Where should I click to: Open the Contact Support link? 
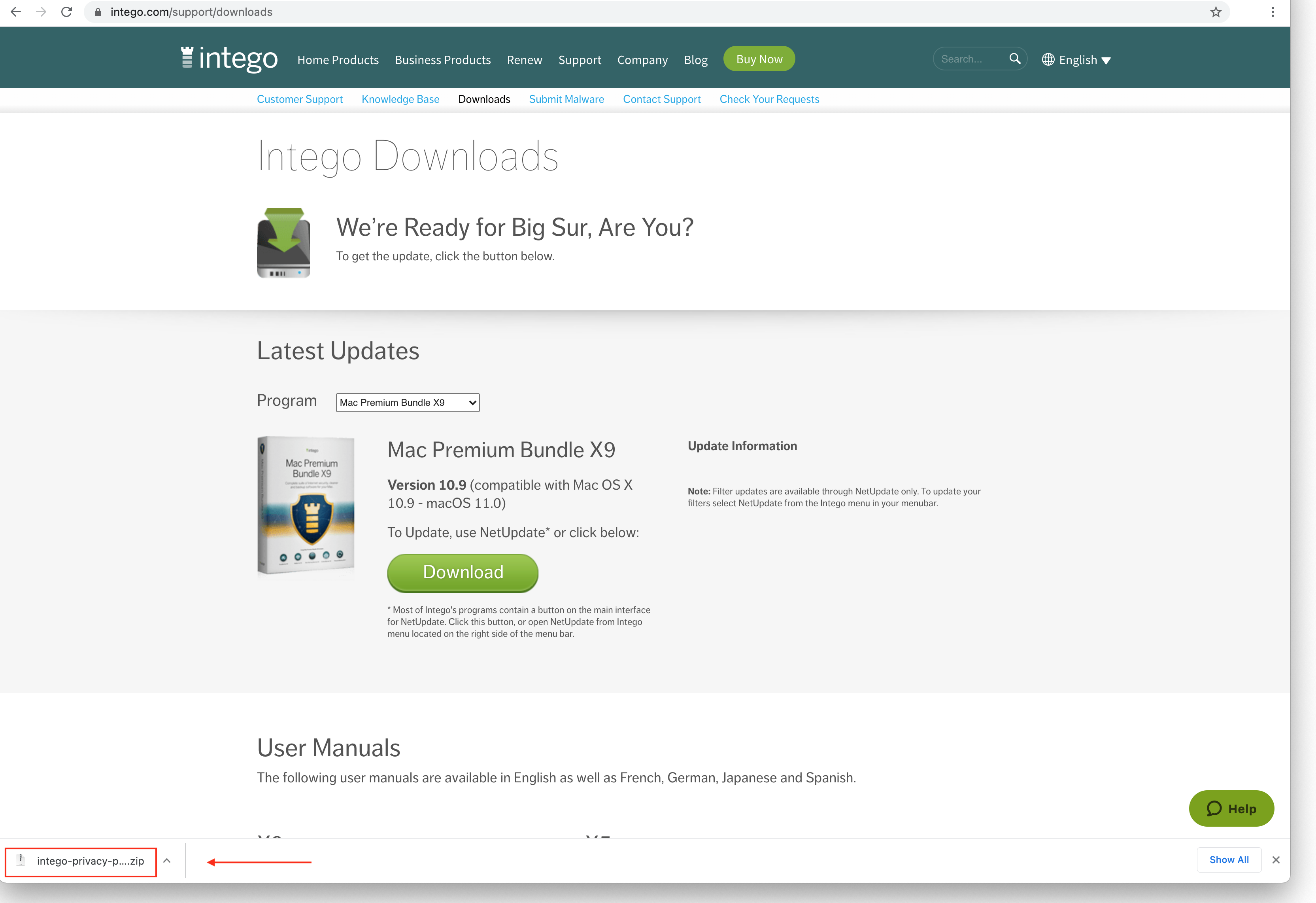coord(662,99)
